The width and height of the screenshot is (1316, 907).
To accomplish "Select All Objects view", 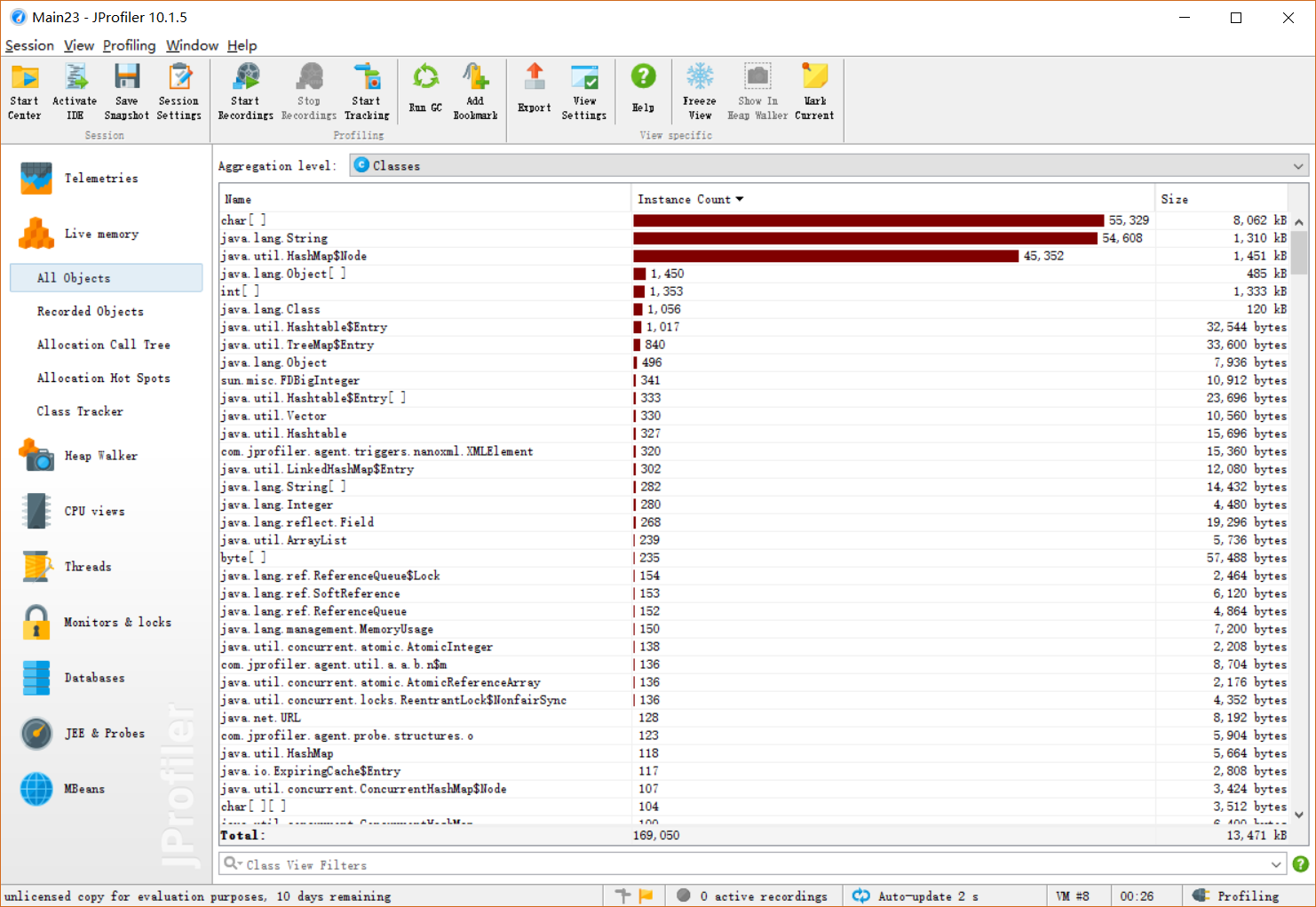I will click(107, 278).
